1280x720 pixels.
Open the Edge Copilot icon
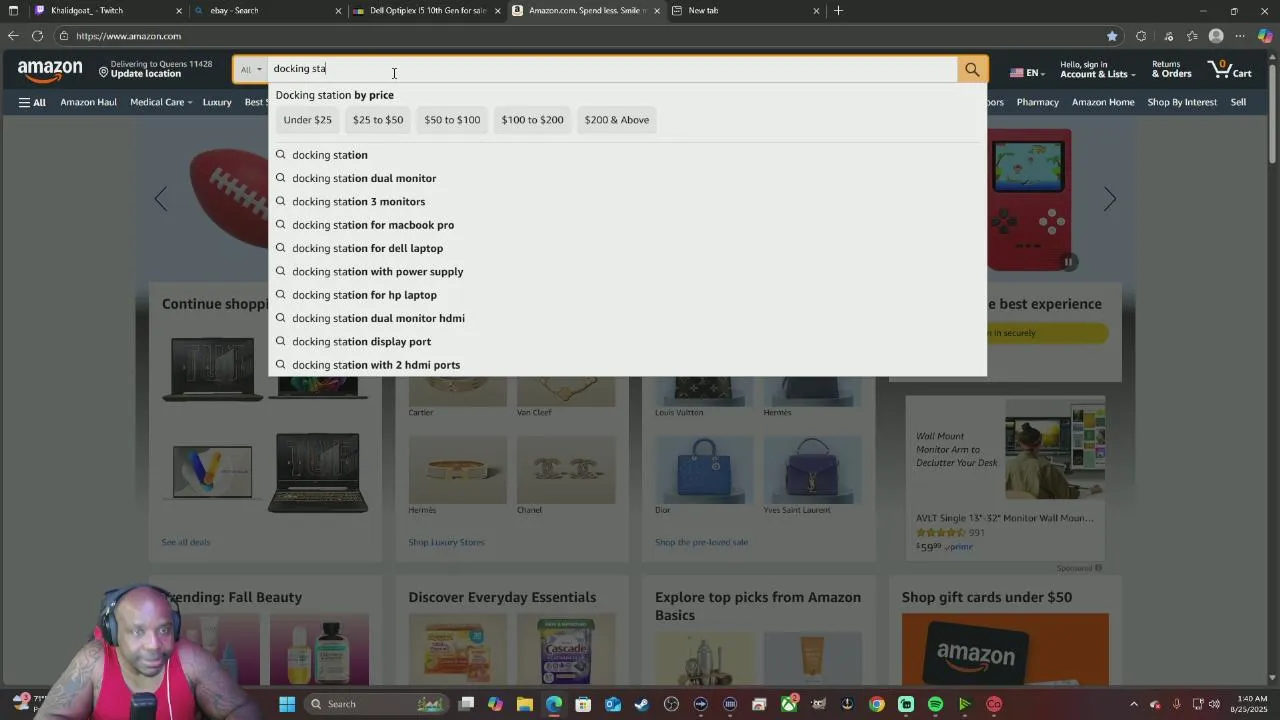pyautogui.click(x=1265, y=36)
